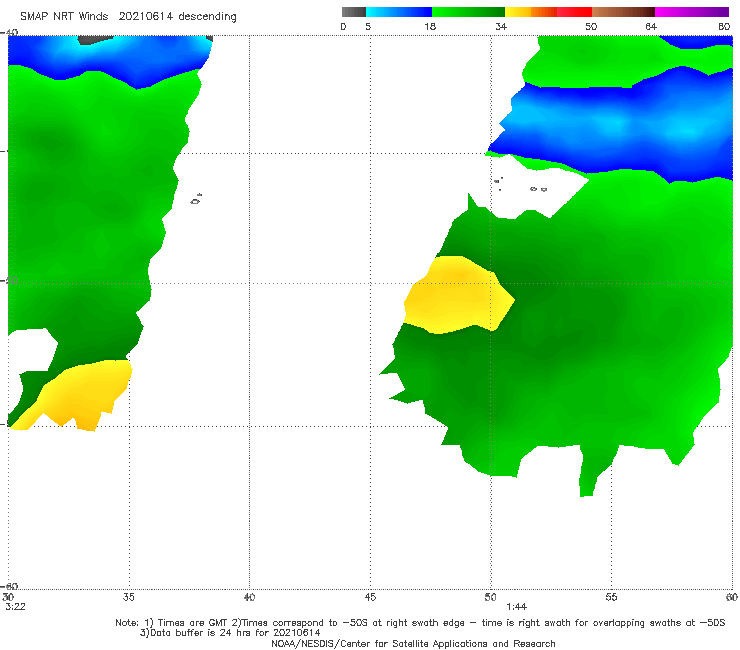Click the latitude label '-40' at the top left
740x650 pixels.
click(10, 33)
